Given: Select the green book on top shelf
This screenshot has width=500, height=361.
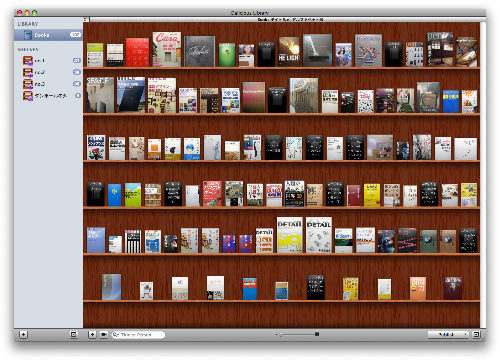Looking at the screenshot, I should click(227, 55).
